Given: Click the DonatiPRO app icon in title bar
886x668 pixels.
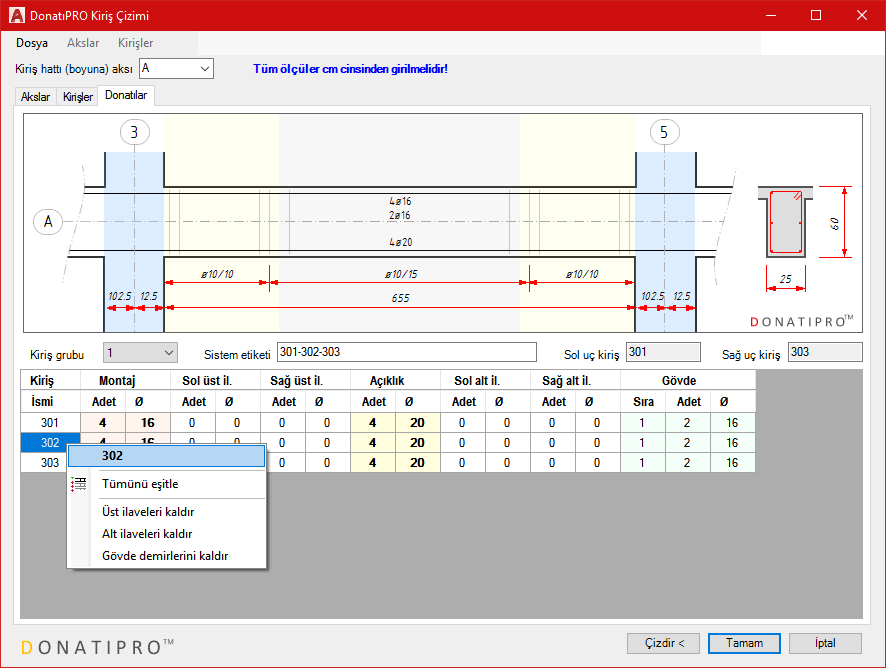Looking at the screenshot, I should [x=17, y=16].
